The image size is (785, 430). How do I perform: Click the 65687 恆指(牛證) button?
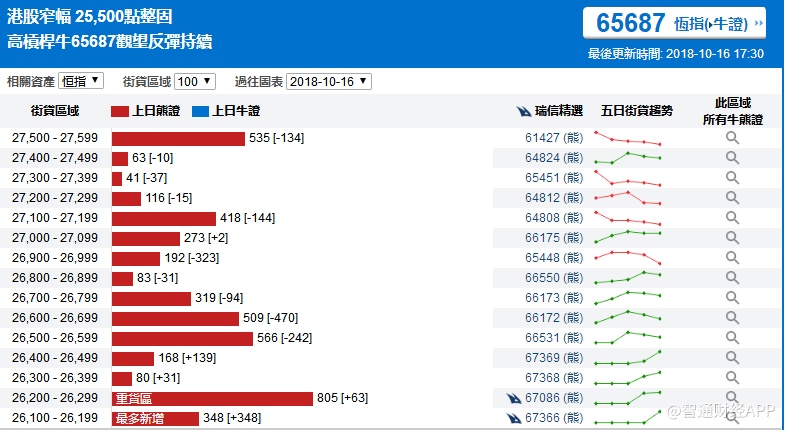[674, 24]
